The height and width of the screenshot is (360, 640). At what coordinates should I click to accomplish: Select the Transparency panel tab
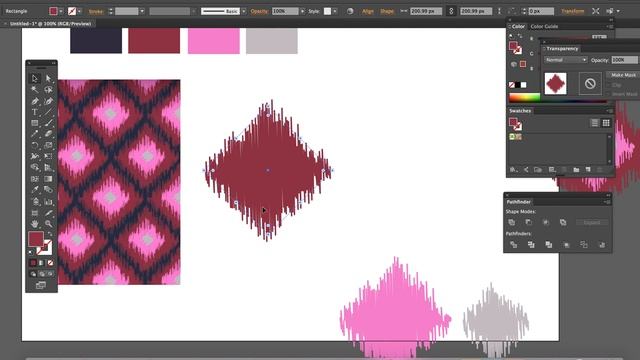(562, 49)
